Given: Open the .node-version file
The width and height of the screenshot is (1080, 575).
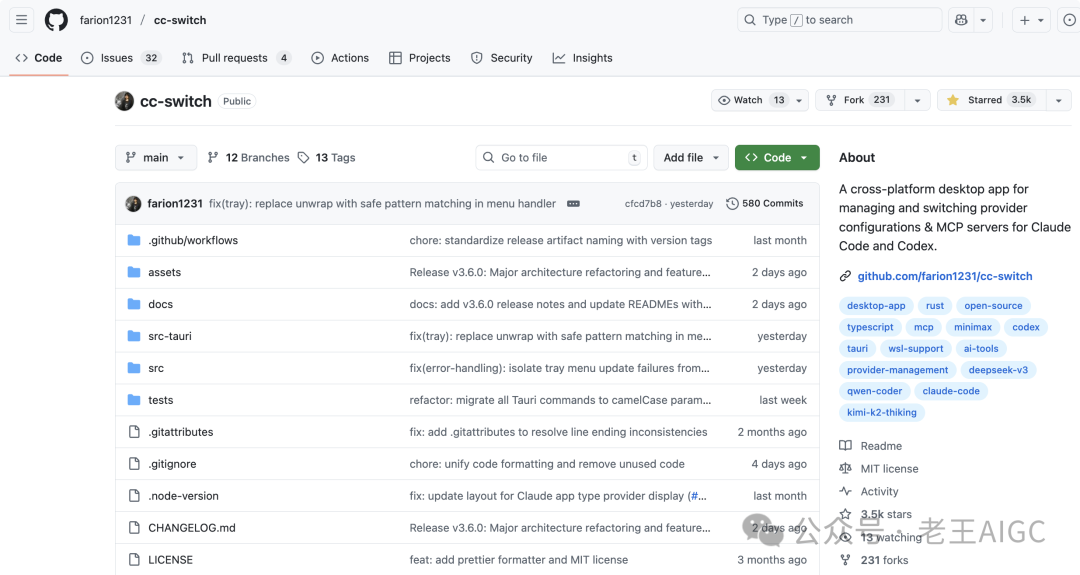Looking at the screenshot, I should [x=183, y=496].
